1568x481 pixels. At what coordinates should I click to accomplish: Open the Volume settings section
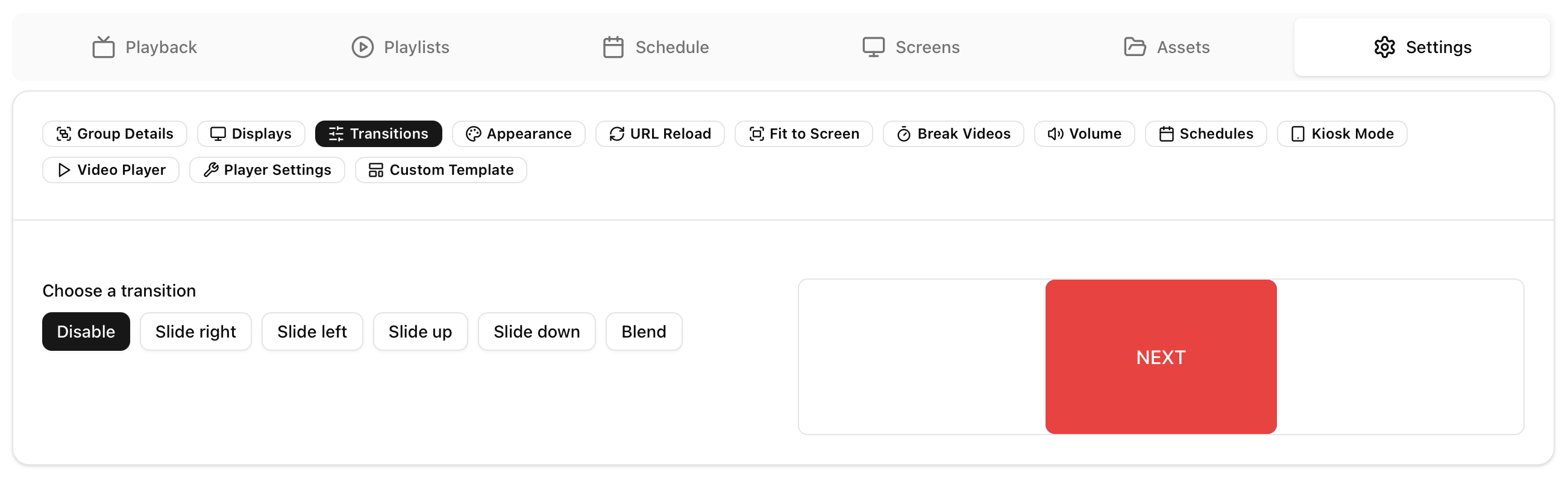(x=1084, y=134)
